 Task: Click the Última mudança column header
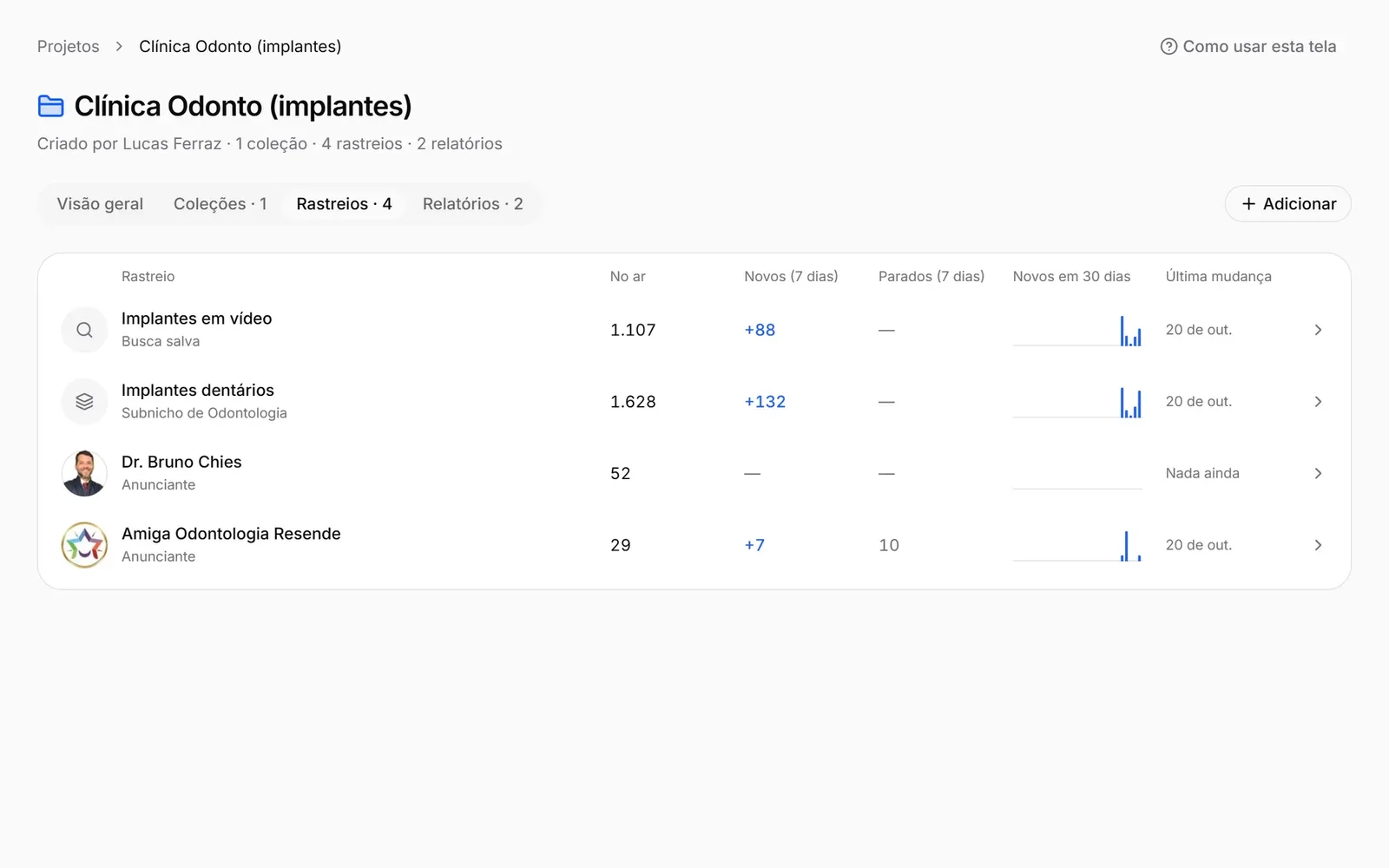(x=1218, y=276)
